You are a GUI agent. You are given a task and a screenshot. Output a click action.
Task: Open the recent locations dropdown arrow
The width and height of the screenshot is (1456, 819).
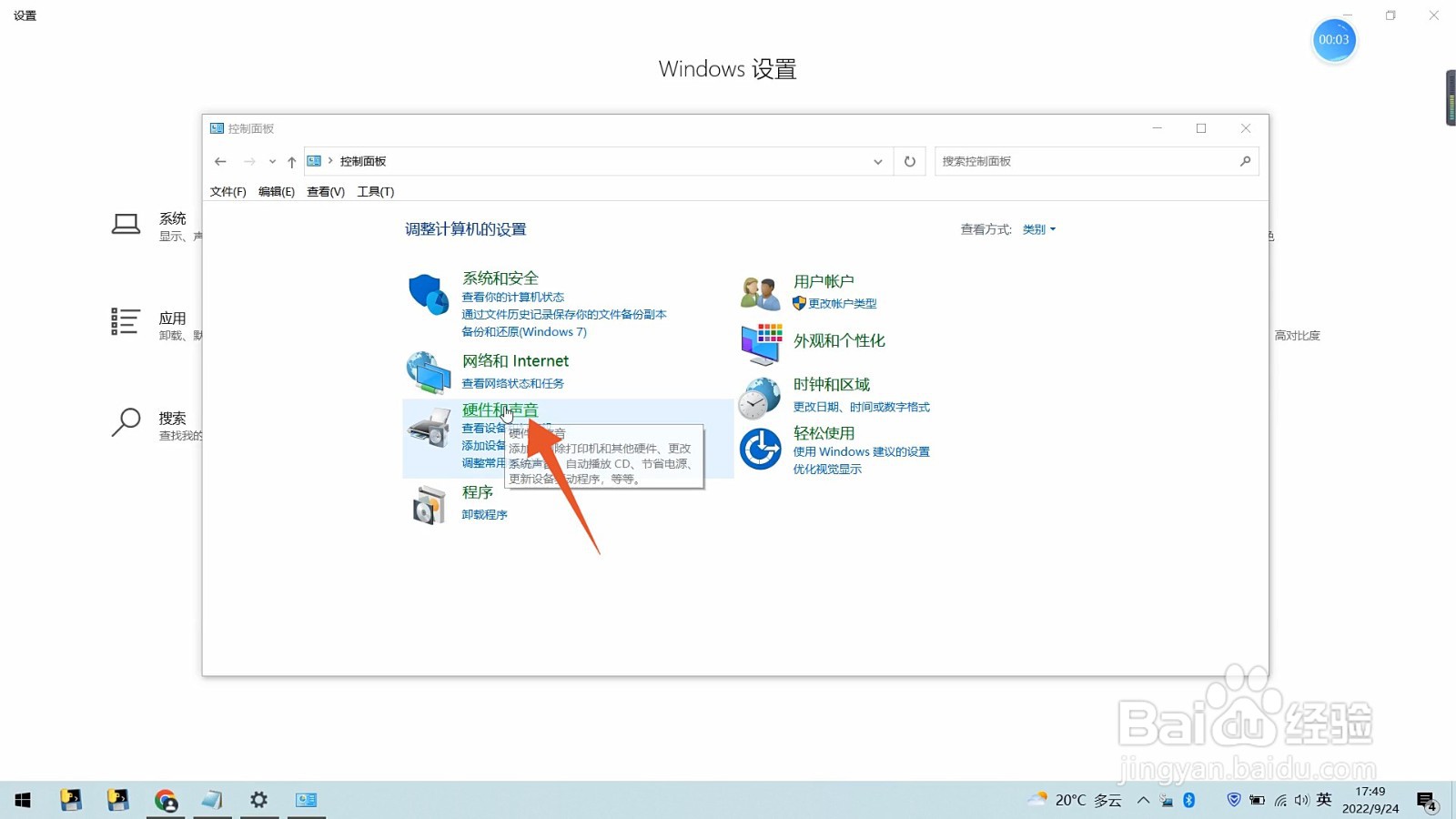[272, 161]
